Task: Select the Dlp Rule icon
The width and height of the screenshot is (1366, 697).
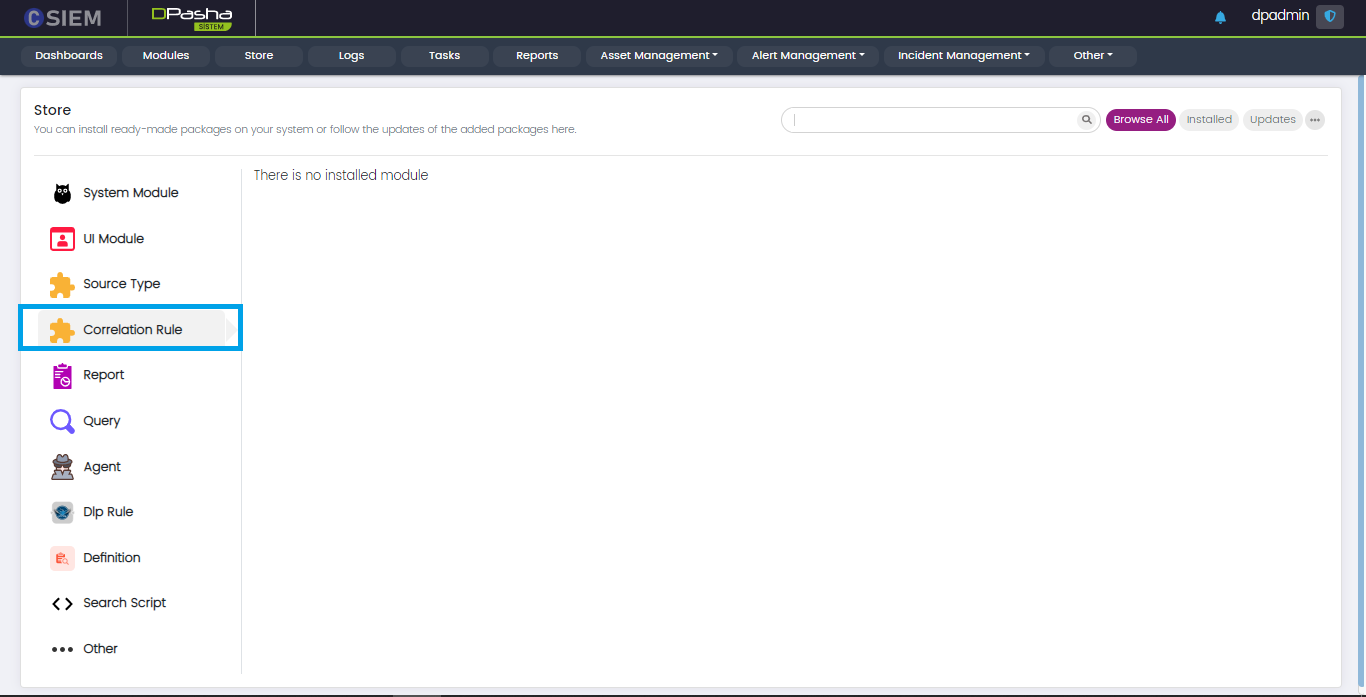Action: [62, 513]
